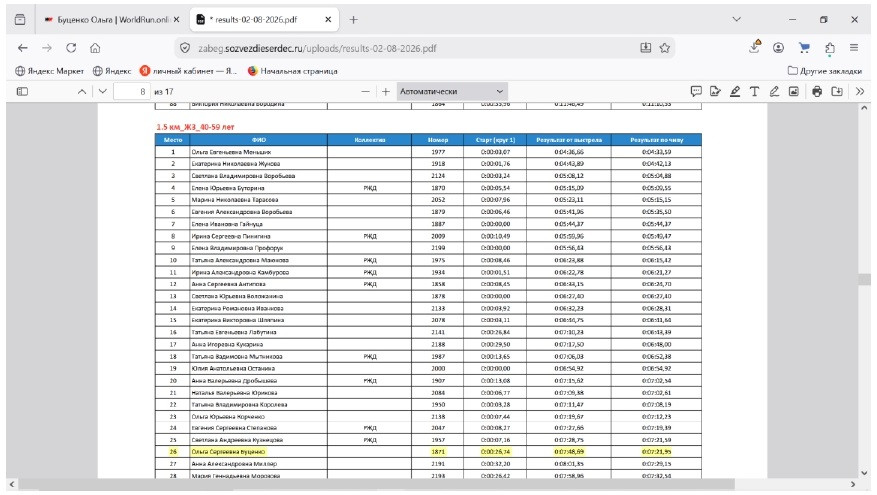
Task: Go to previous PDF page
Action: click(x=82, y=91)
